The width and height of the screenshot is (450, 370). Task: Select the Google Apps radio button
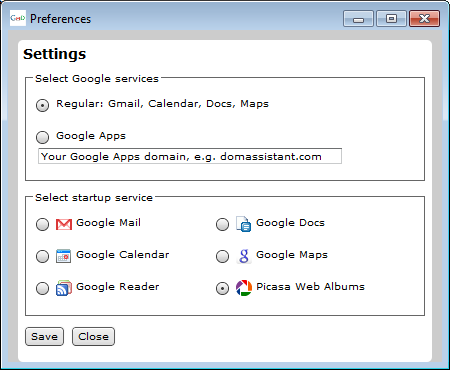42,137
